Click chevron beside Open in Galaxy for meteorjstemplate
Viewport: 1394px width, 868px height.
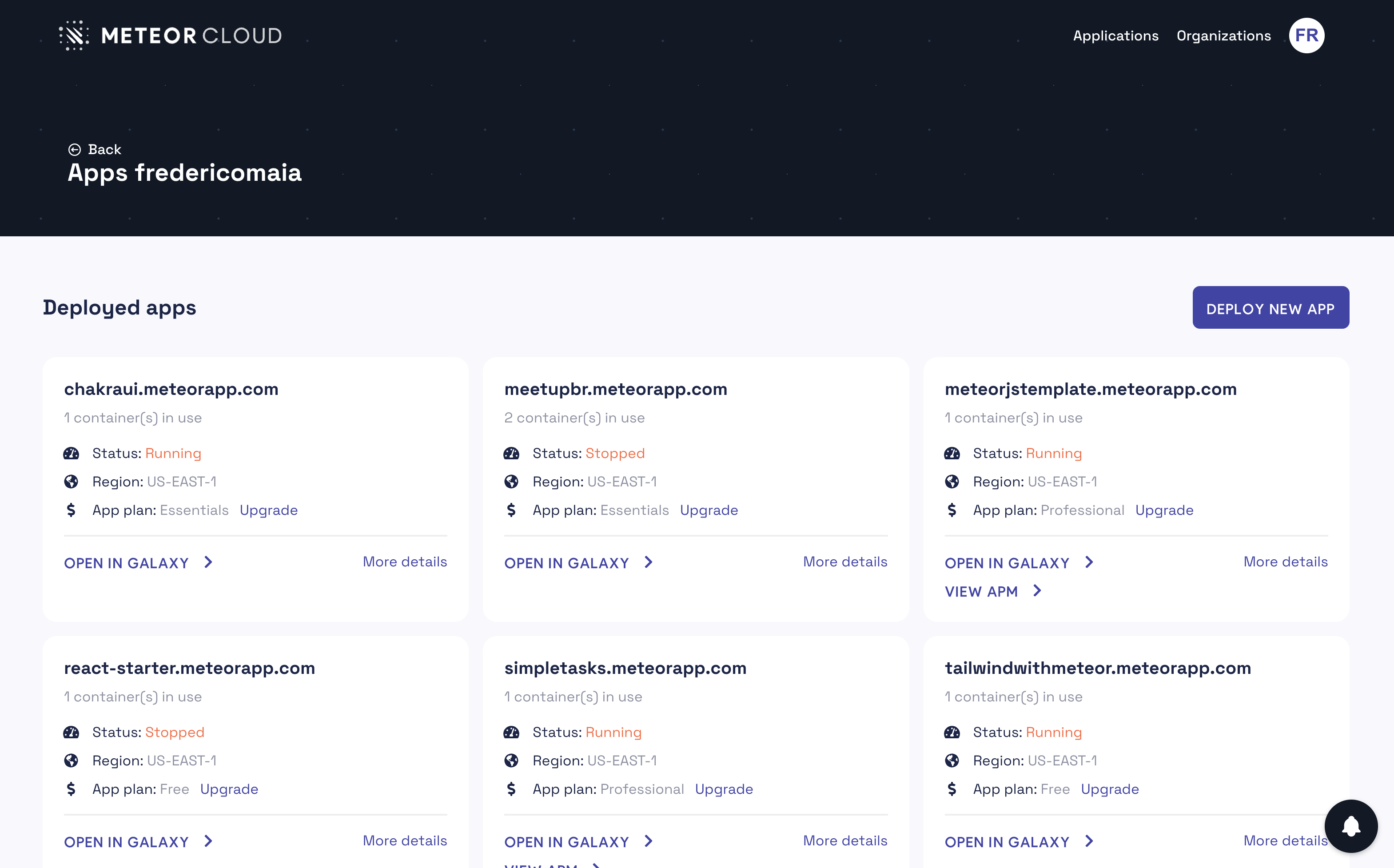[1089, 562]
